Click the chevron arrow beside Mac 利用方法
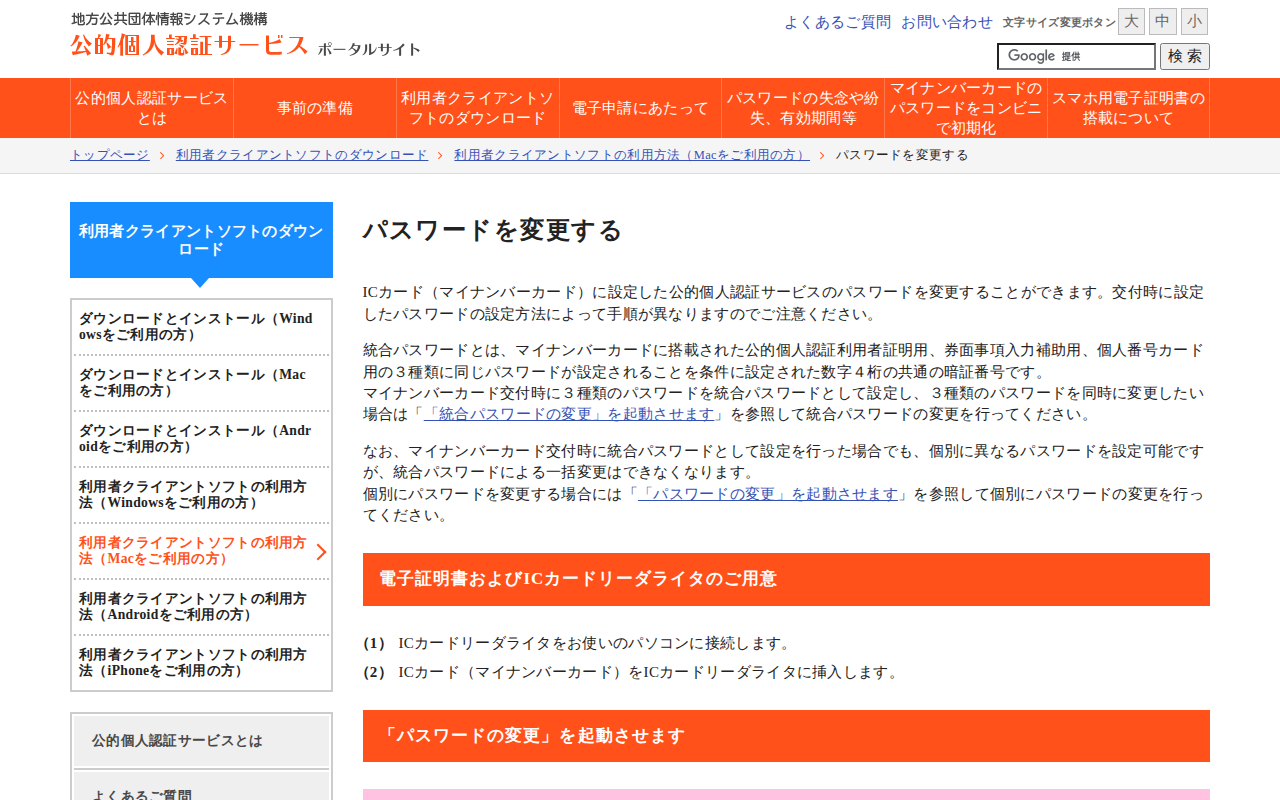The height and width of the screenshot is (800, 1280). [x=321, y=552]
